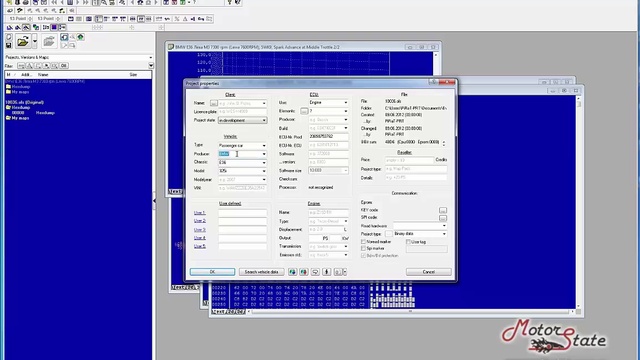Open the Client Name dropdown
The width and height of the screenshot is (640, 360).
264,103
